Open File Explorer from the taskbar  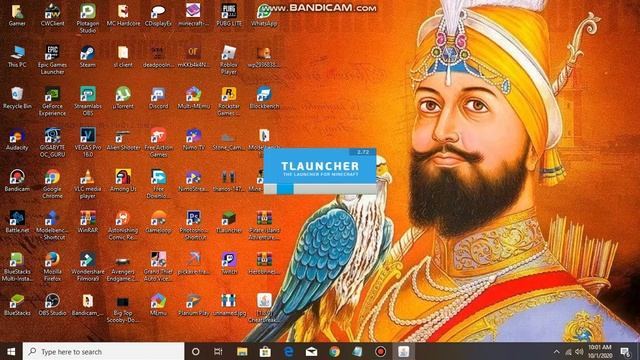point(242,351)
